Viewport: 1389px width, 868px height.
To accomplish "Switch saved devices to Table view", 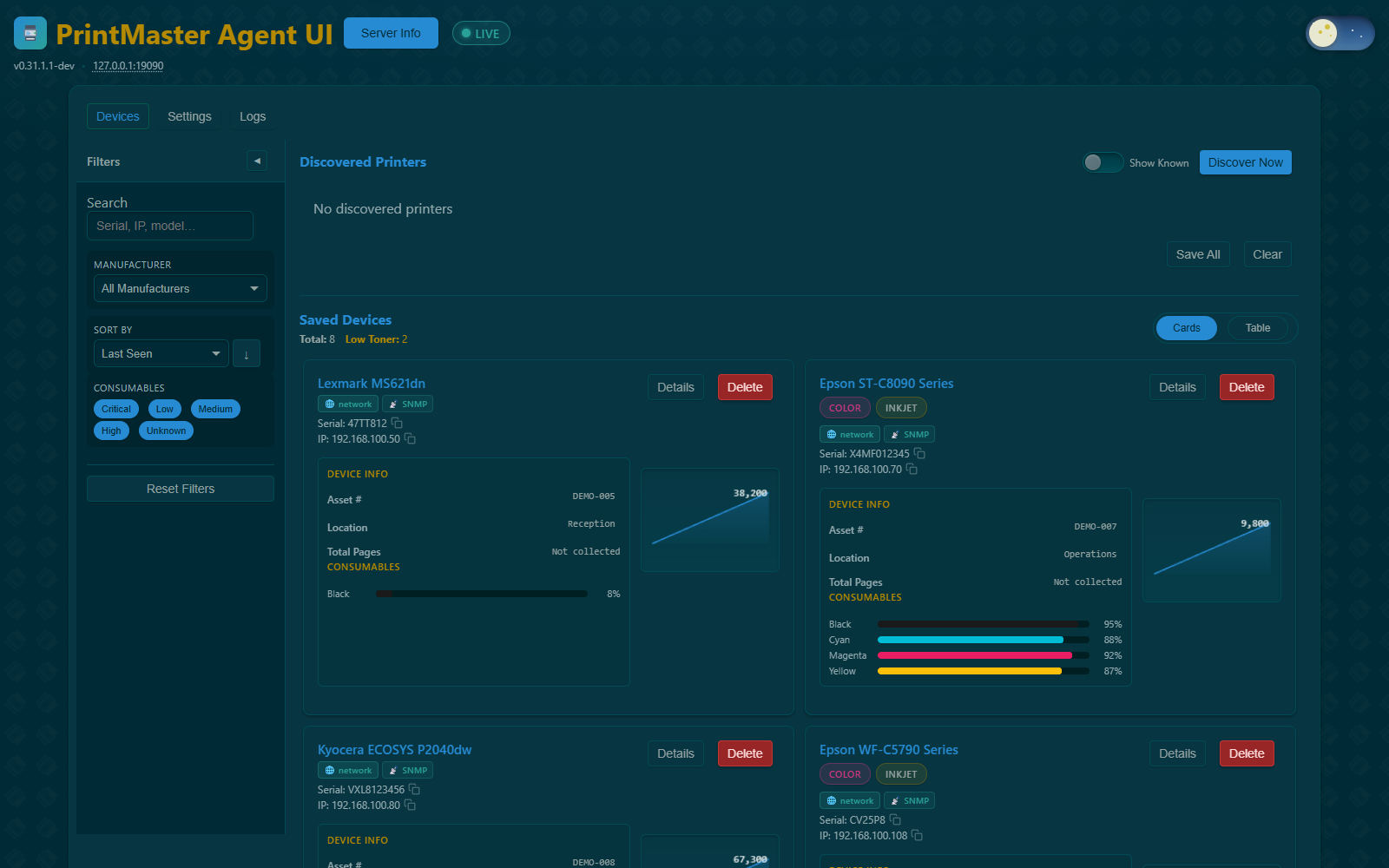I will pyautogui.click(x=1258, y=328).
